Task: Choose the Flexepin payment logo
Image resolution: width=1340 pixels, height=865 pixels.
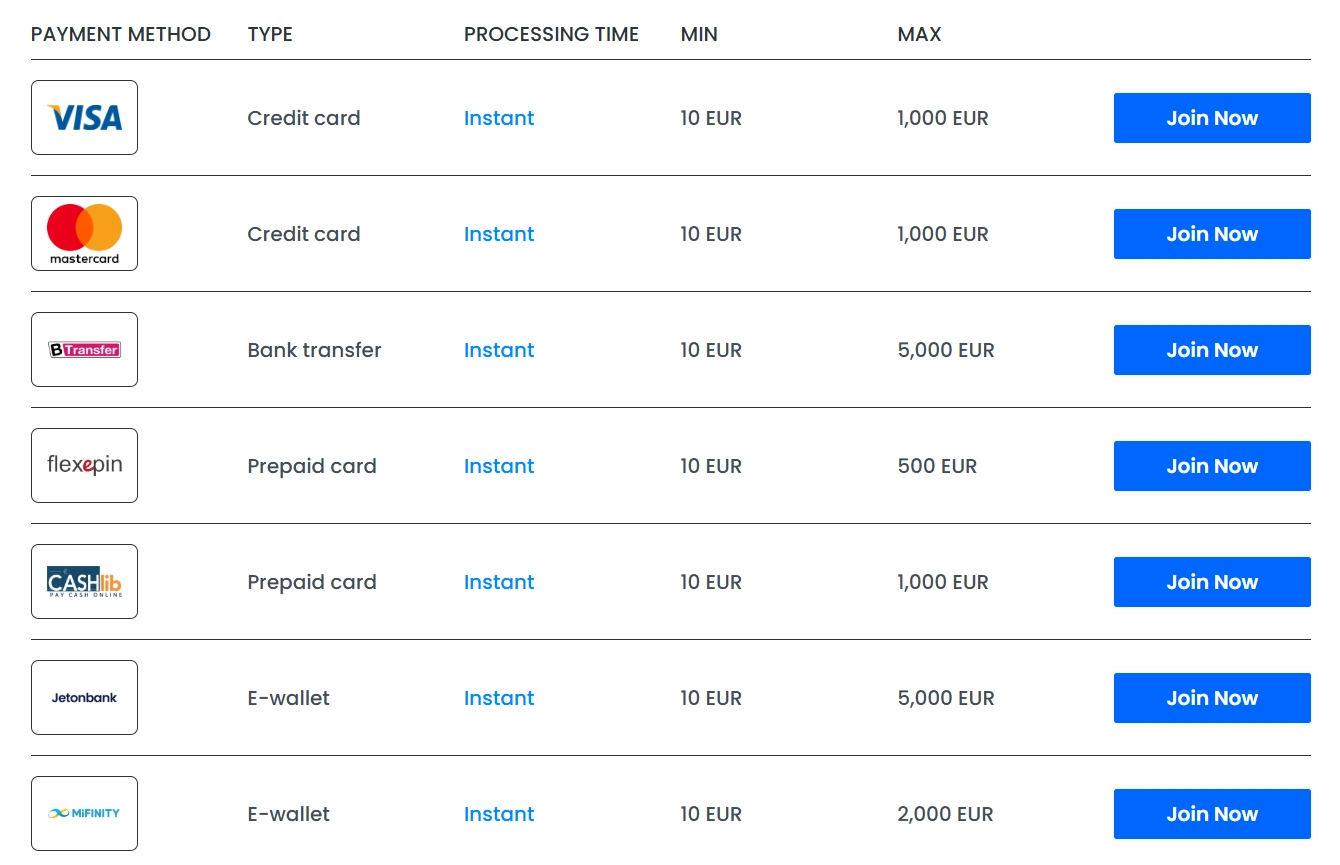Action: [84, 466]
